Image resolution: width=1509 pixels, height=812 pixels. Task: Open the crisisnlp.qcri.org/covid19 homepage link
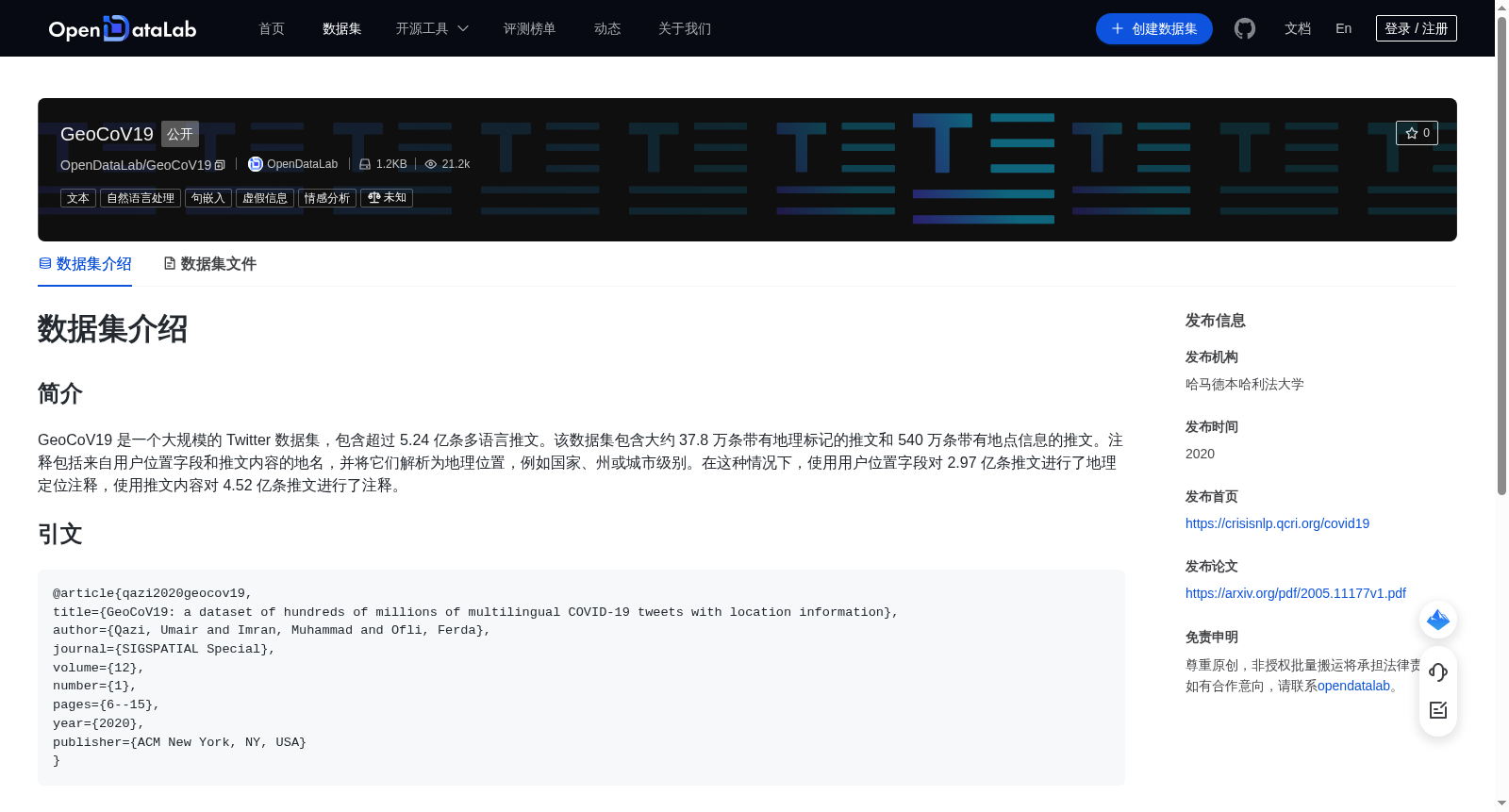pos(1277,523)
